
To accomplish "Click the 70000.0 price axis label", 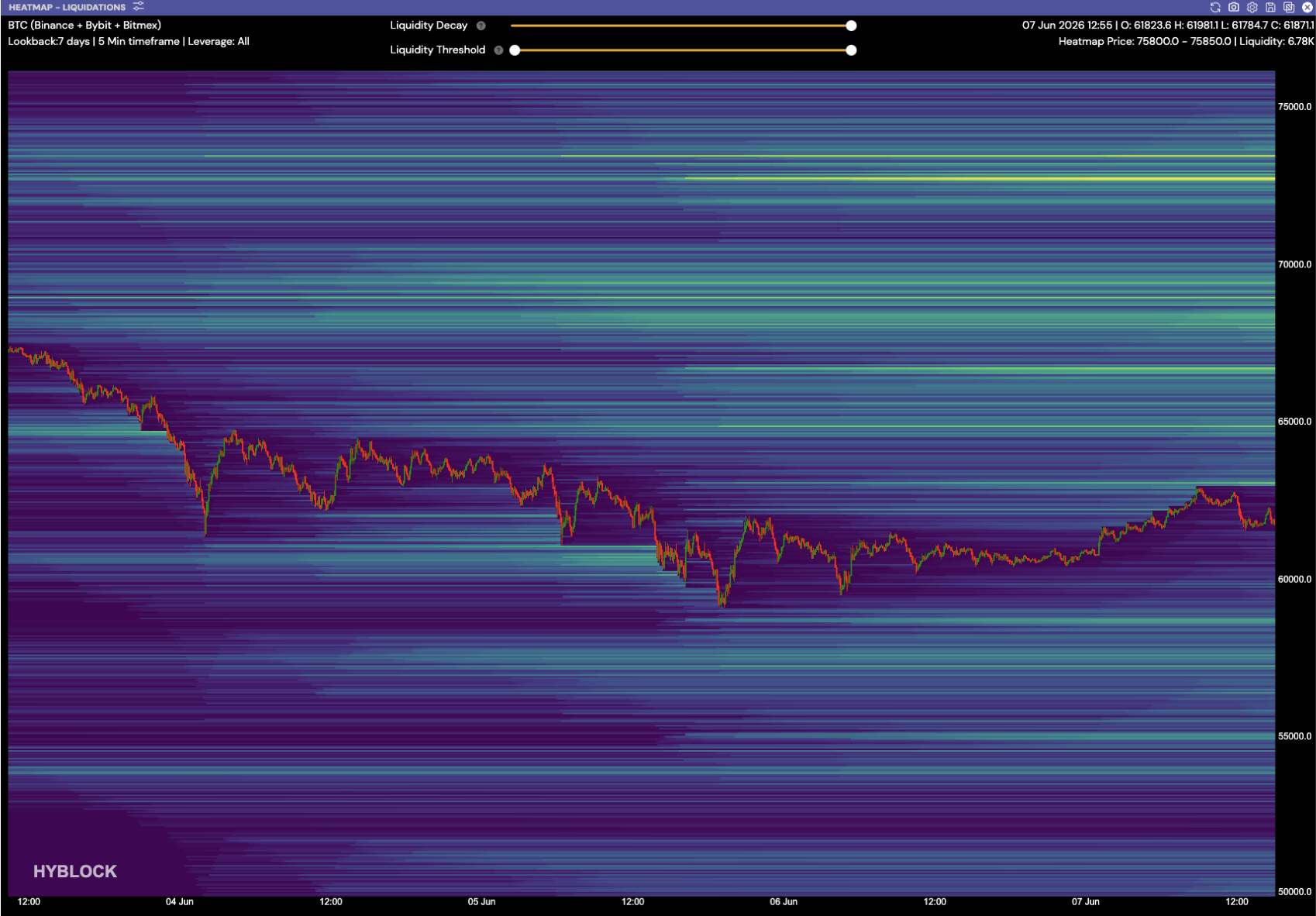I will point(1294,264).
